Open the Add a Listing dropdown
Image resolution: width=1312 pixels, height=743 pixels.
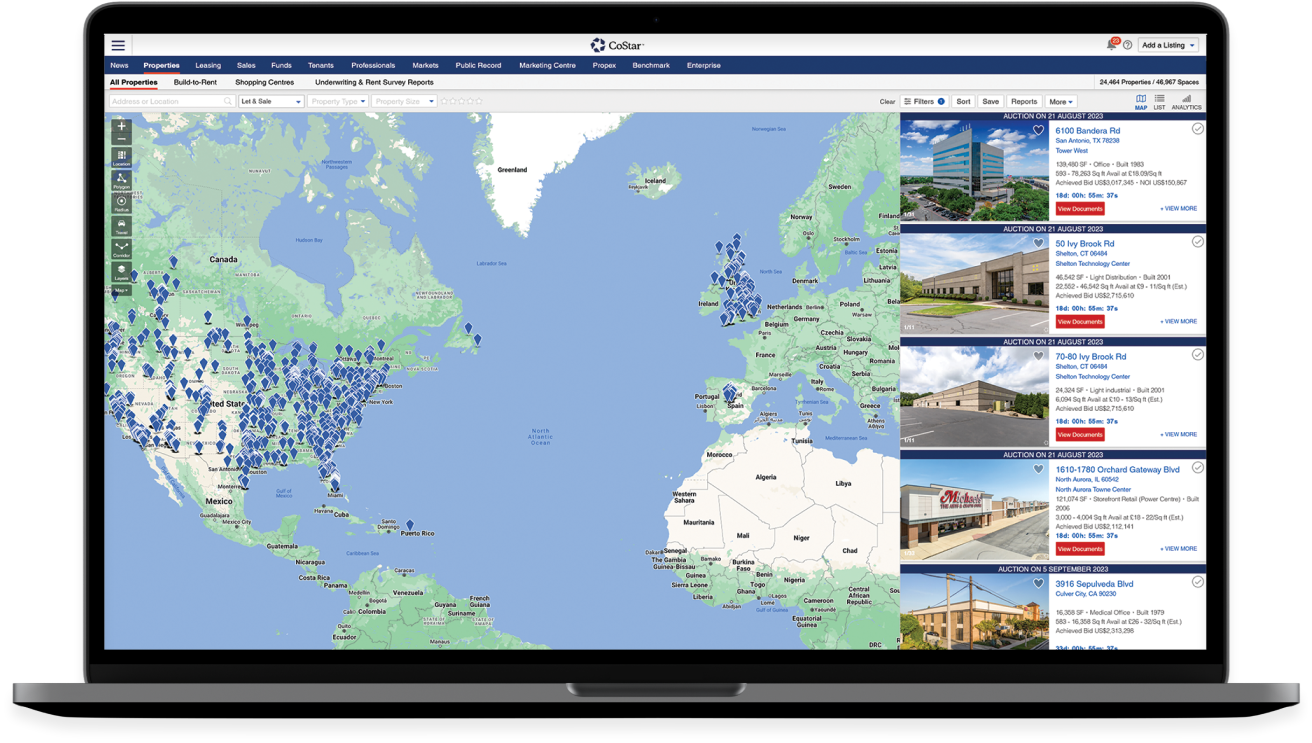[x=1168, y=45]
